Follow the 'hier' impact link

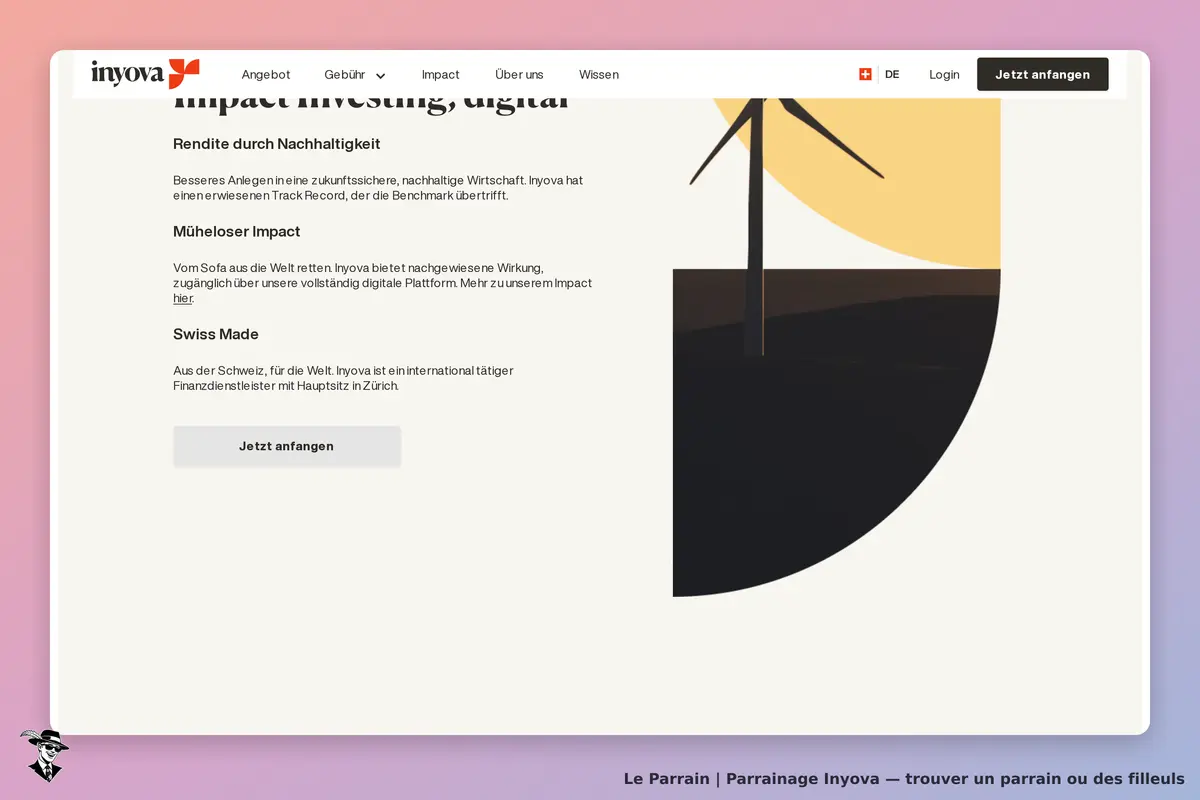point(182,298)
